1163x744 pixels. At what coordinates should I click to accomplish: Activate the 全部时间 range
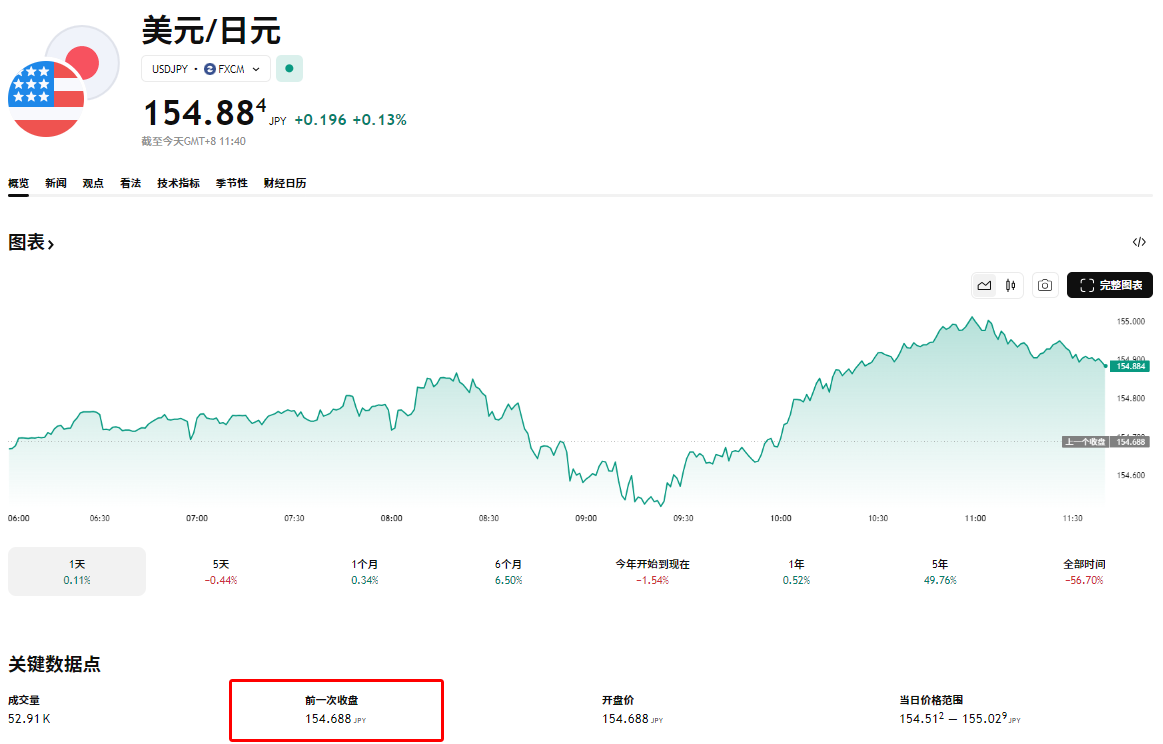click(x=1082, y=570)
